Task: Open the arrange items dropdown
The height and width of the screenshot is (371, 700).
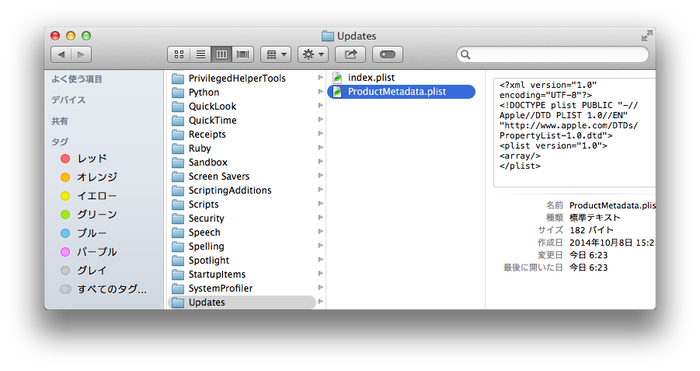Action: [x=276, y=54]
